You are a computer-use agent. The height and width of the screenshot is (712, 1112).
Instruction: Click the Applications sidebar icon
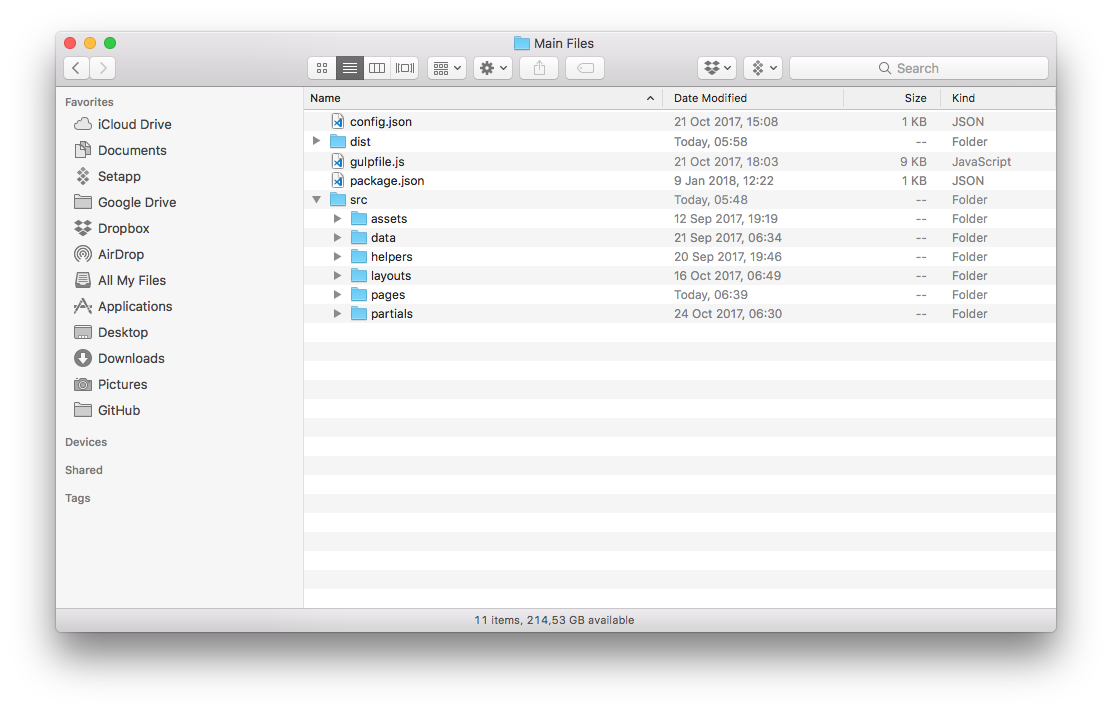point(83,306)
